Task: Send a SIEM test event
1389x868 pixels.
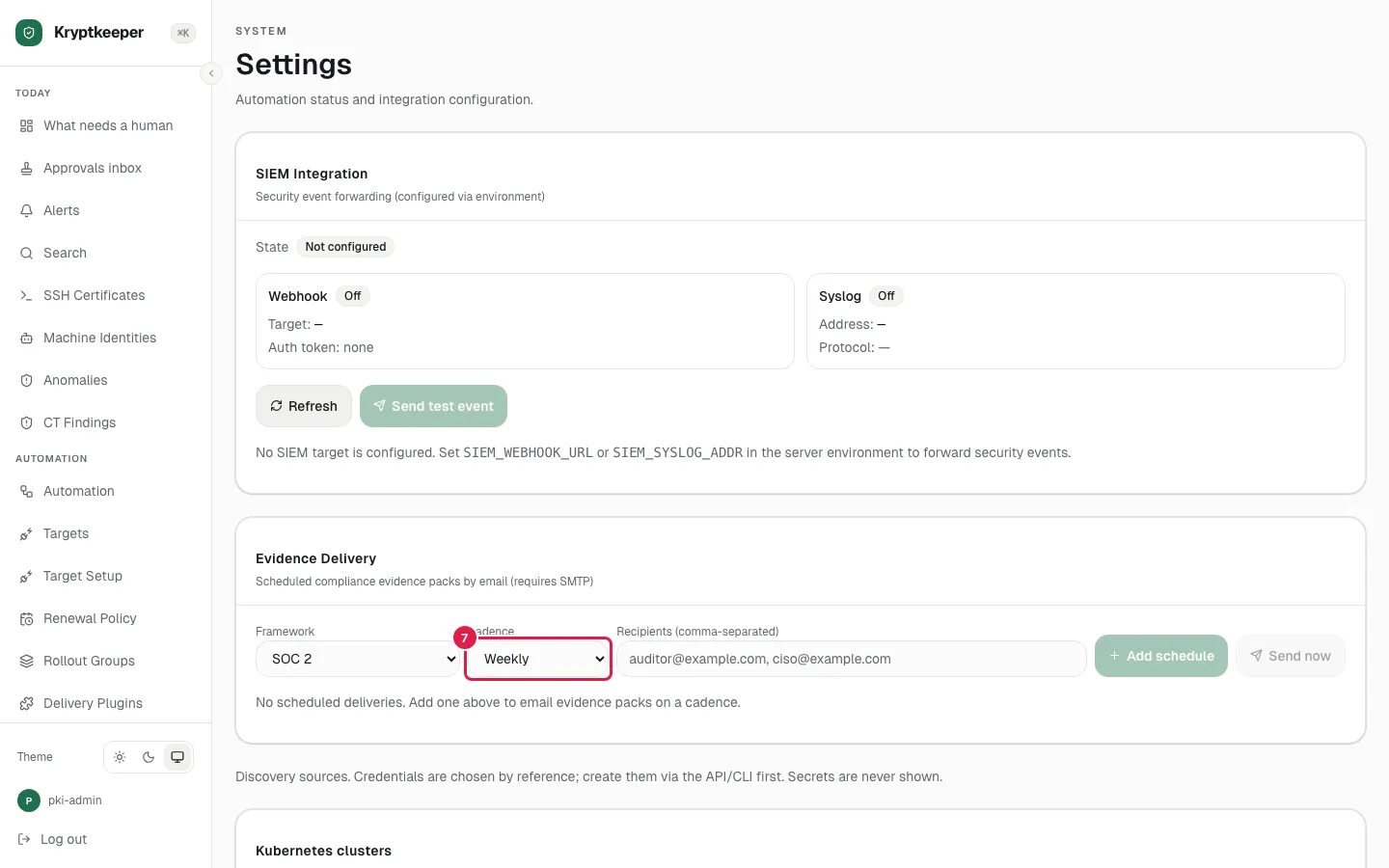Action: click(433, 406)
